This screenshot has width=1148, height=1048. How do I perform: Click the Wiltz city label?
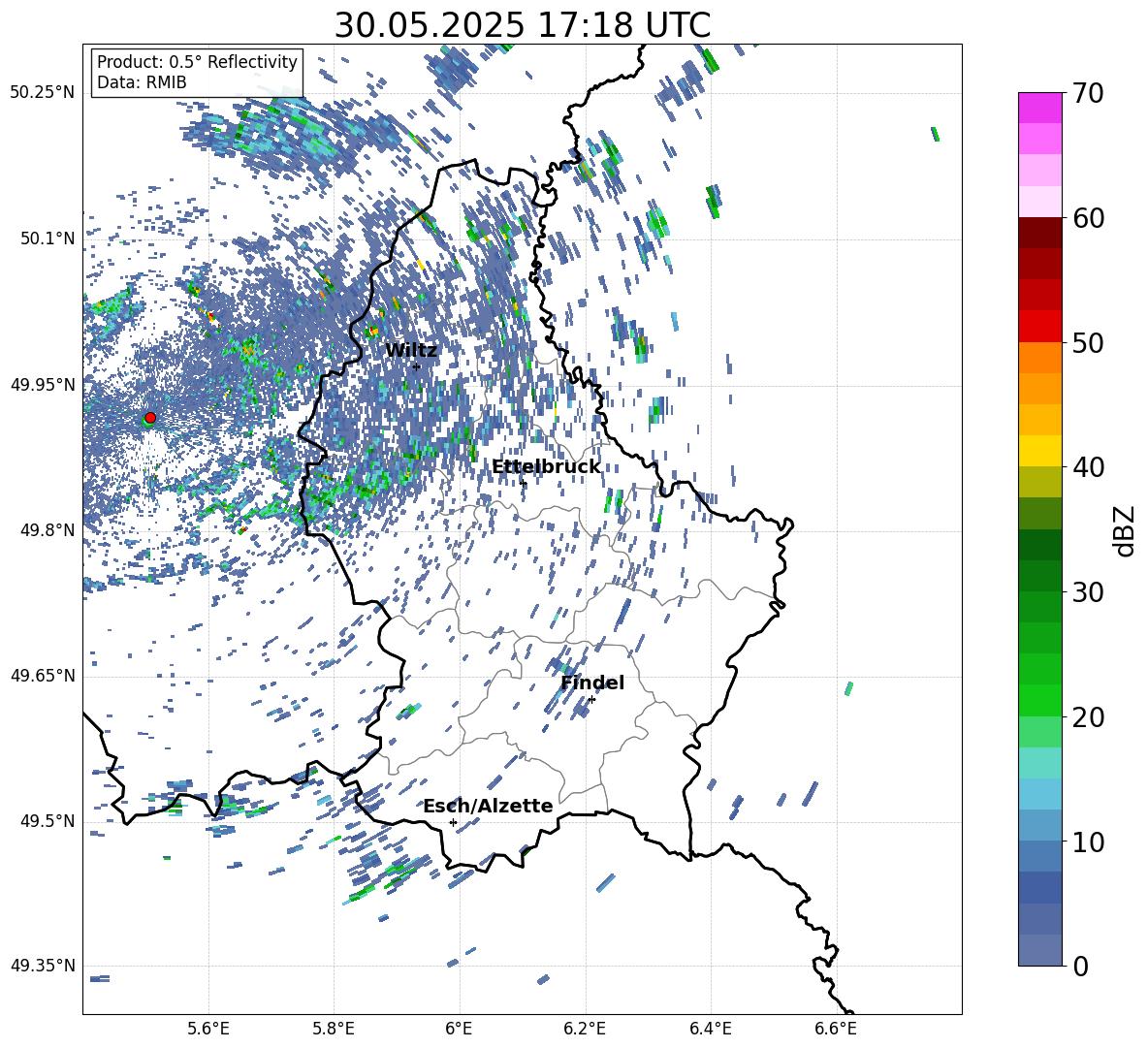click(411, 351)
